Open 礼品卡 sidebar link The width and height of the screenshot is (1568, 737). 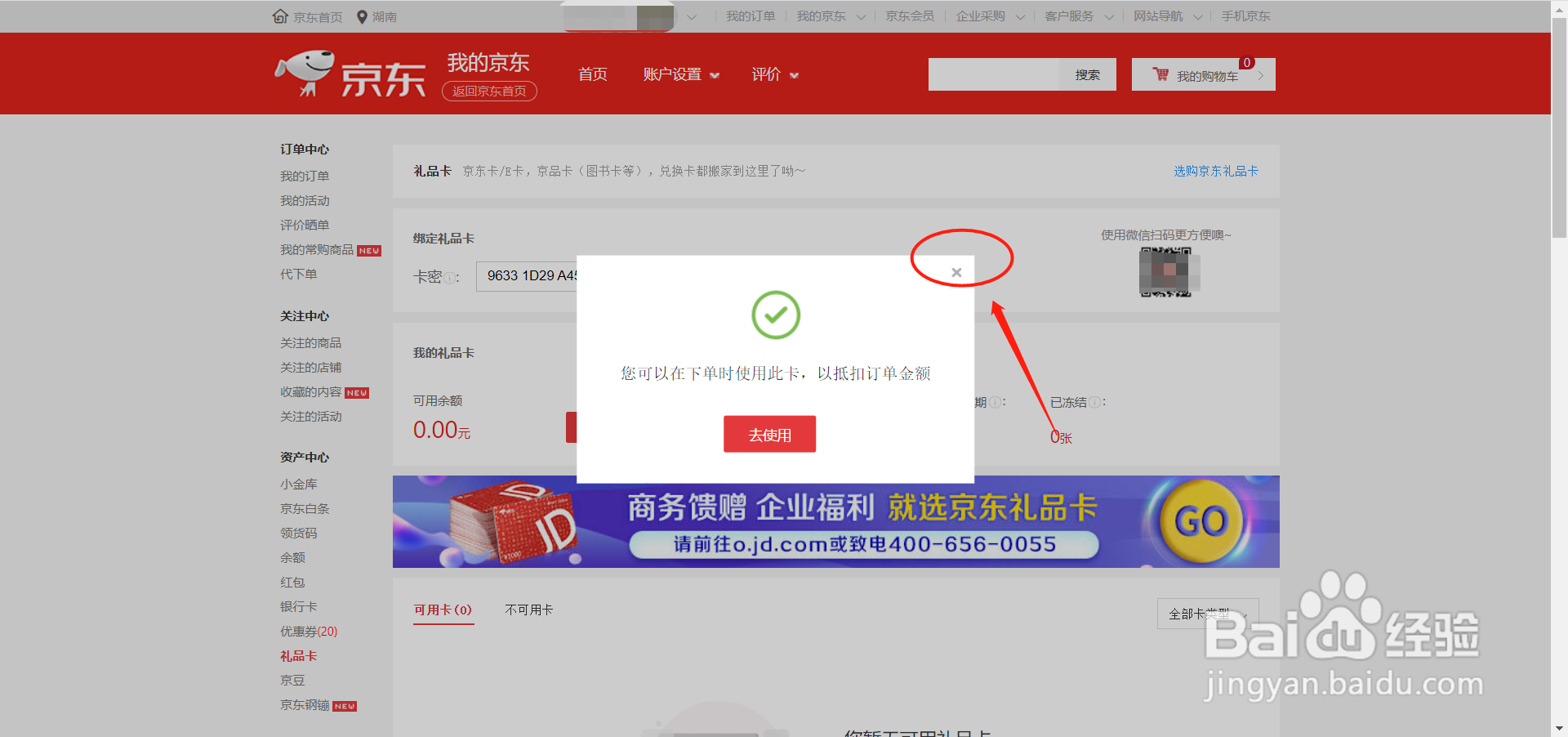pos(299,656)
